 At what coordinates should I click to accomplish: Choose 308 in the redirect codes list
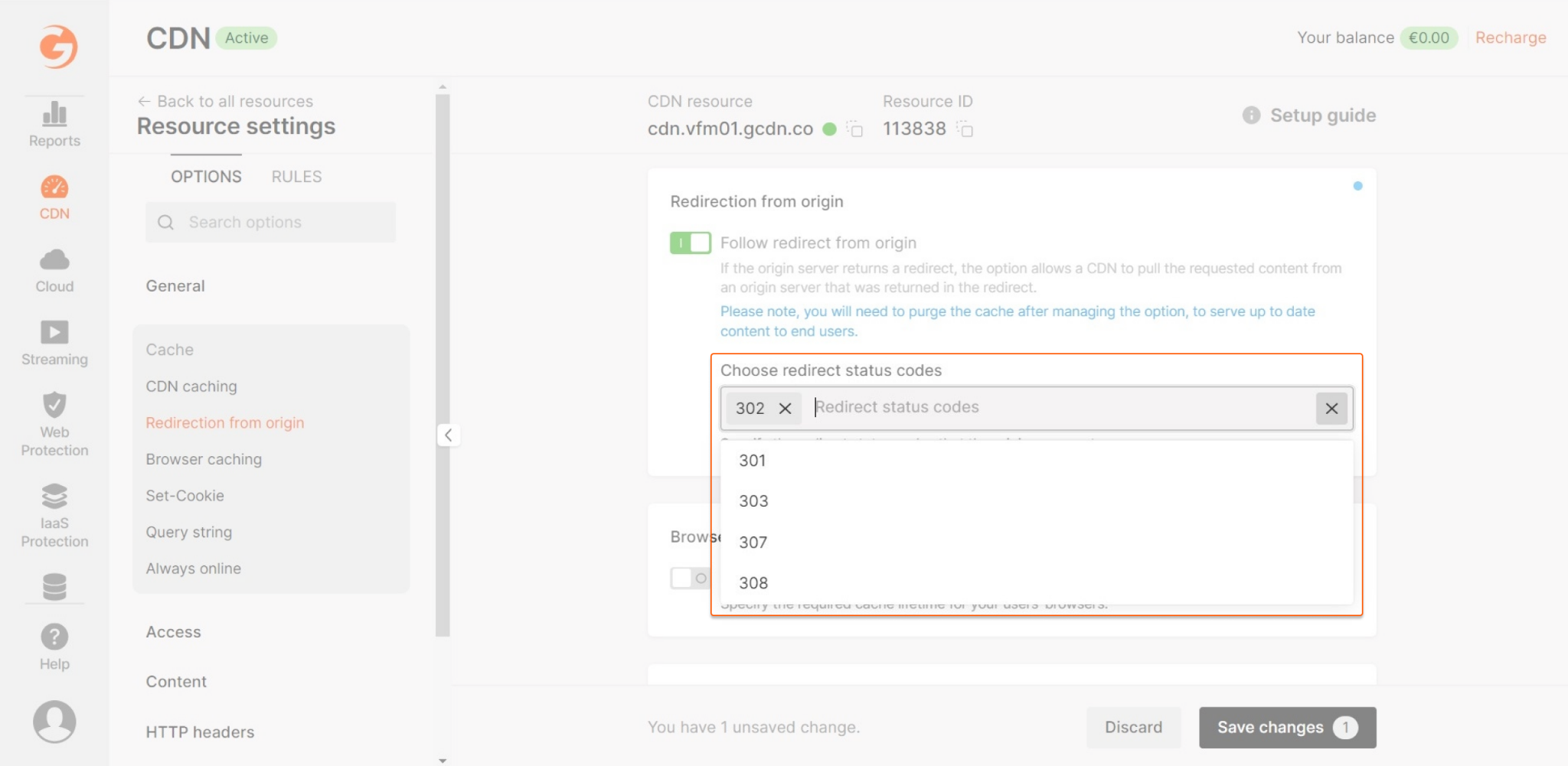tap(753, 582)
